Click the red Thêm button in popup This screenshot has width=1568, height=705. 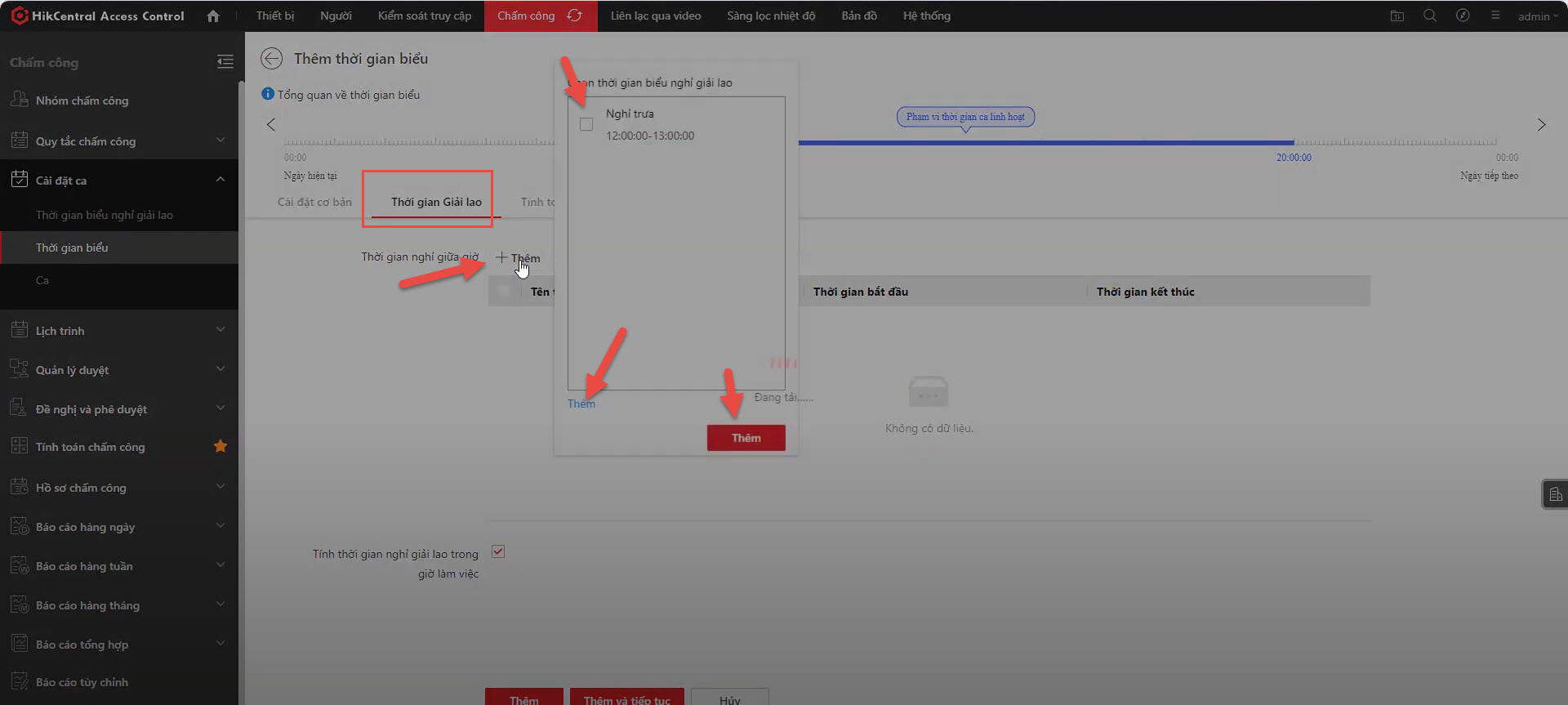point(746,438)
